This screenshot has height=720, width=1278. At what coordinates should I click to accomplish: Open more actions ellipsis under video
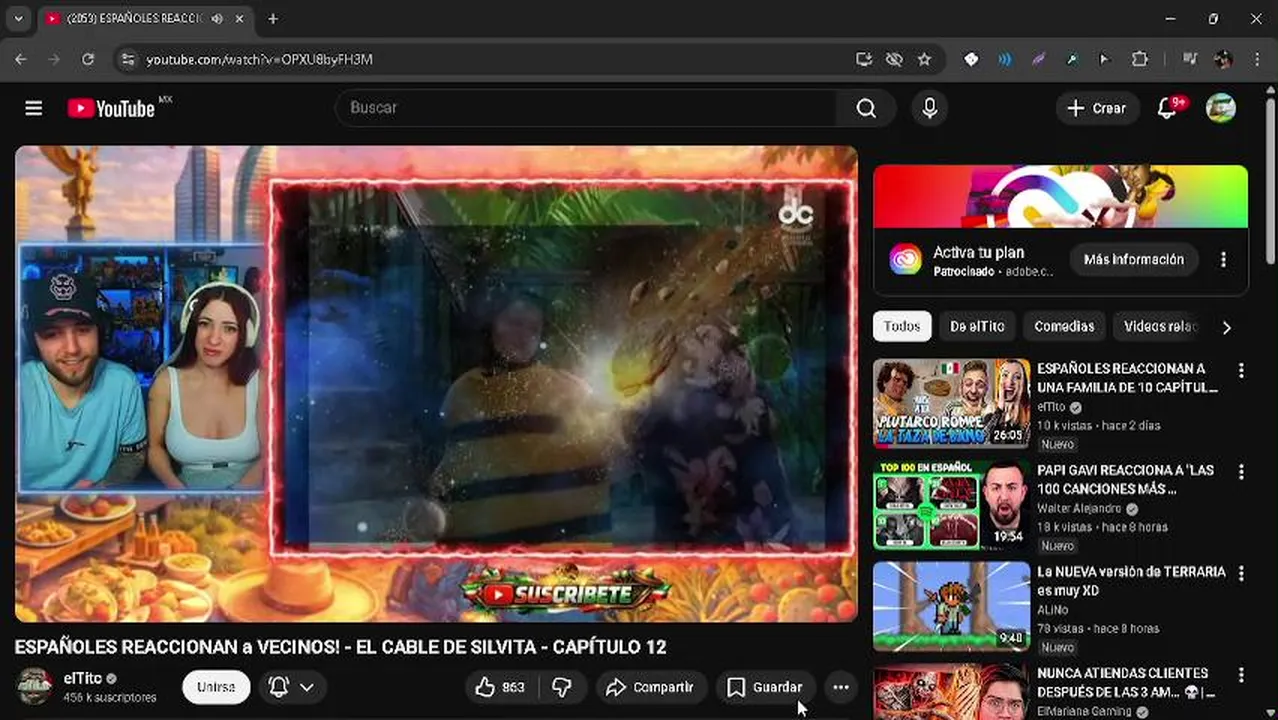coord(841,687)
